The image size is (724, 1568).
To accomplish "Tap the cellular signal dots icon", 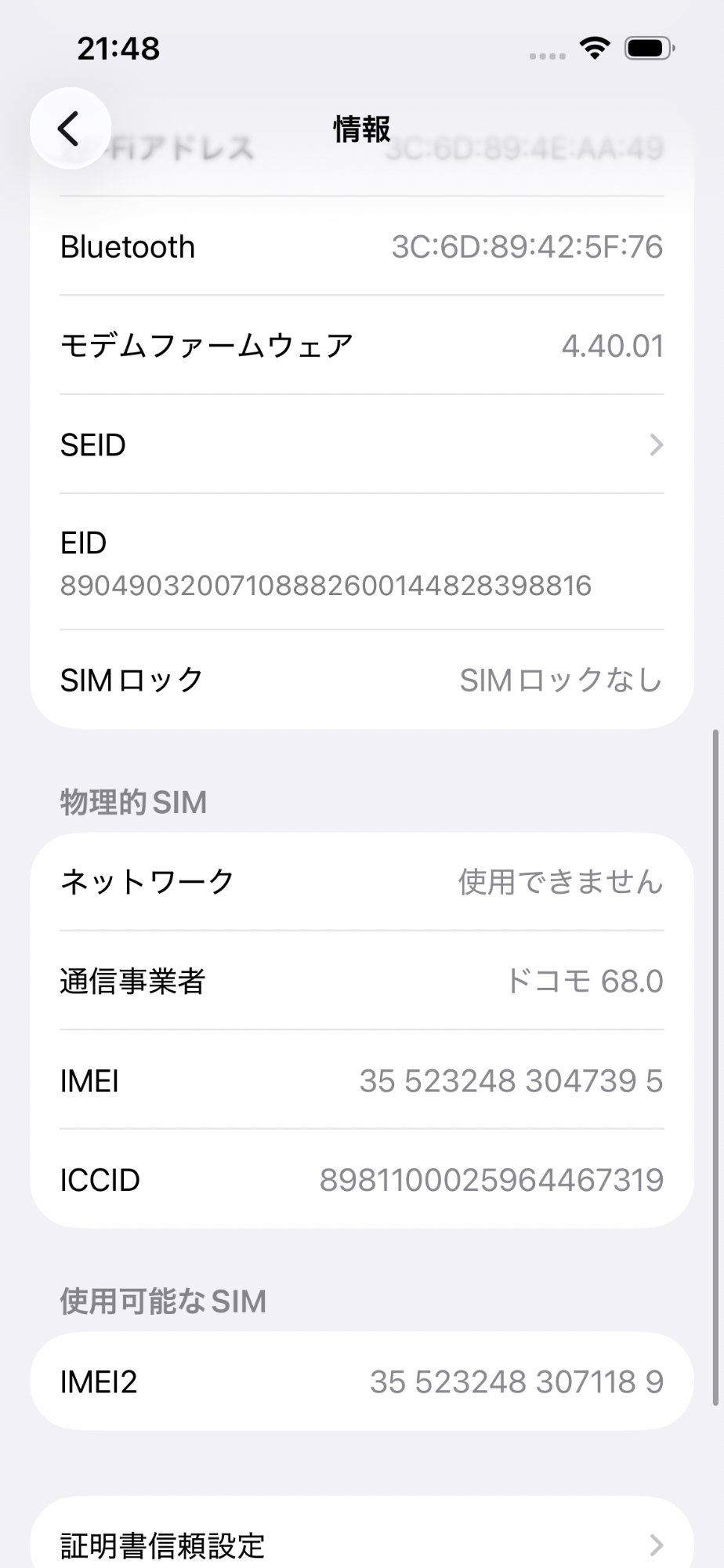I will pos(547,56).
